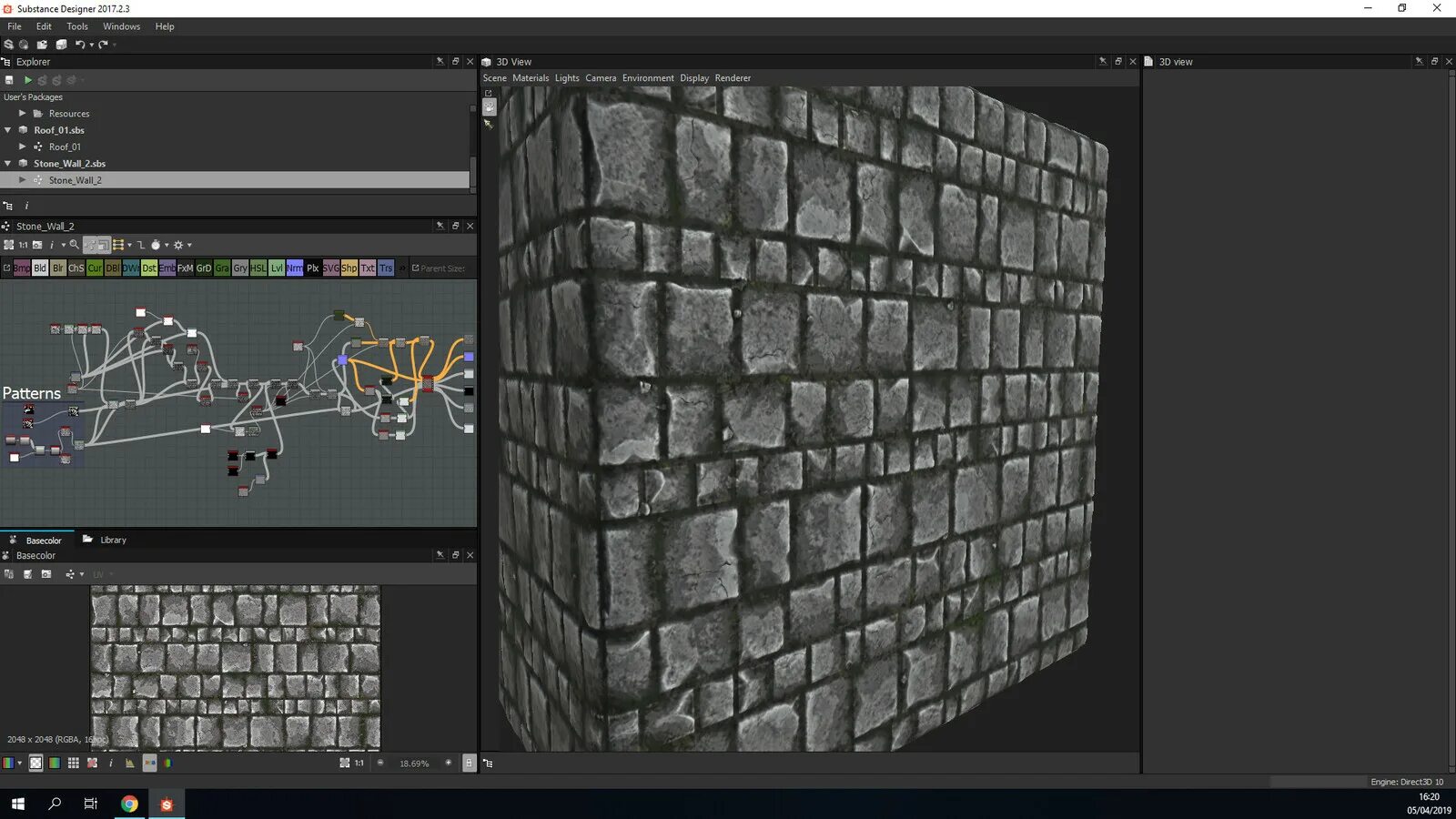The height and width of the screenshot is (819, 1456).
Task: Activate the magnifier tool in the graph toolbar
Action: pos(74,246)
